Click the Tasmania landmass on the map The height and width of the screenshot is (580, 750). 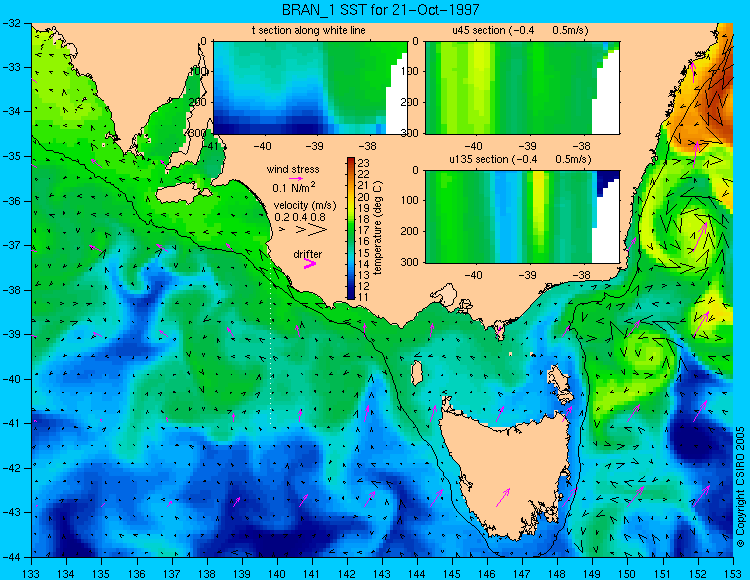[507, 473]
